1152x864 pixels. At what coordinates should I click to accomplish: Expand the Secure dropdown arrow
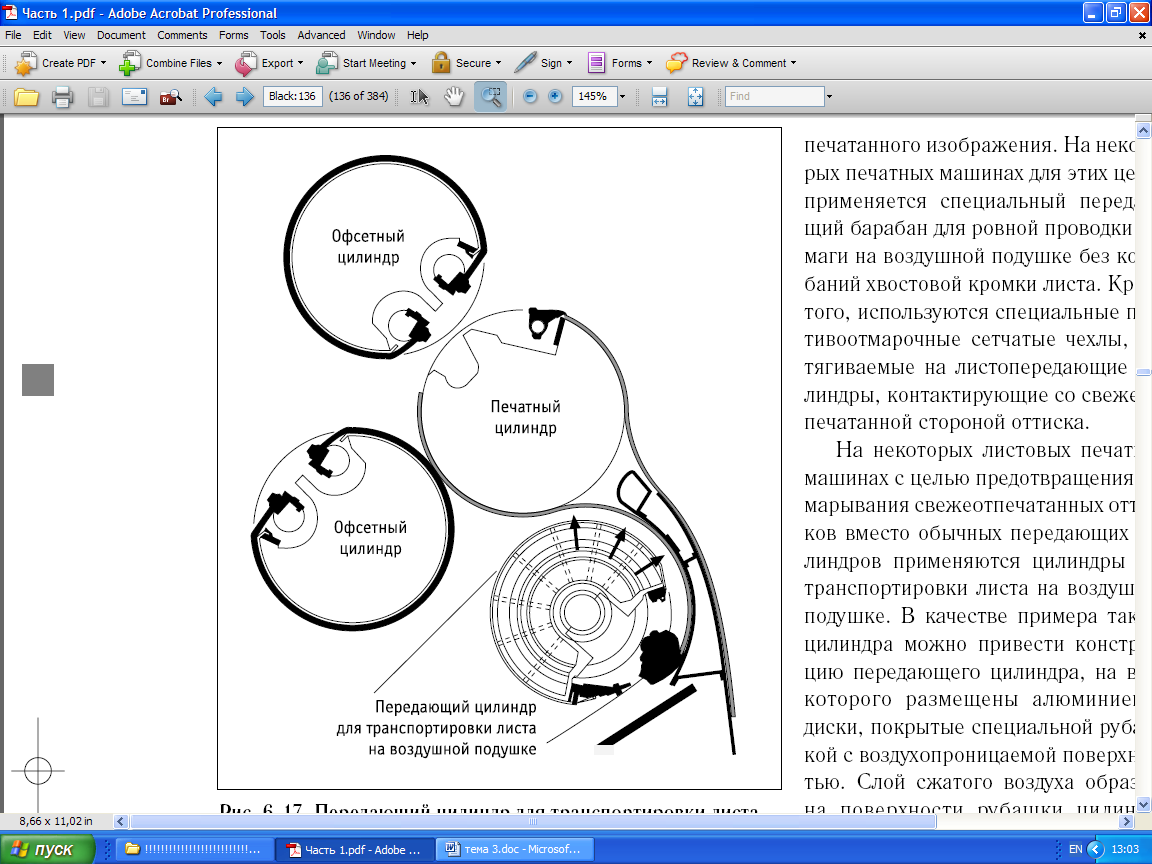(498, 63)
